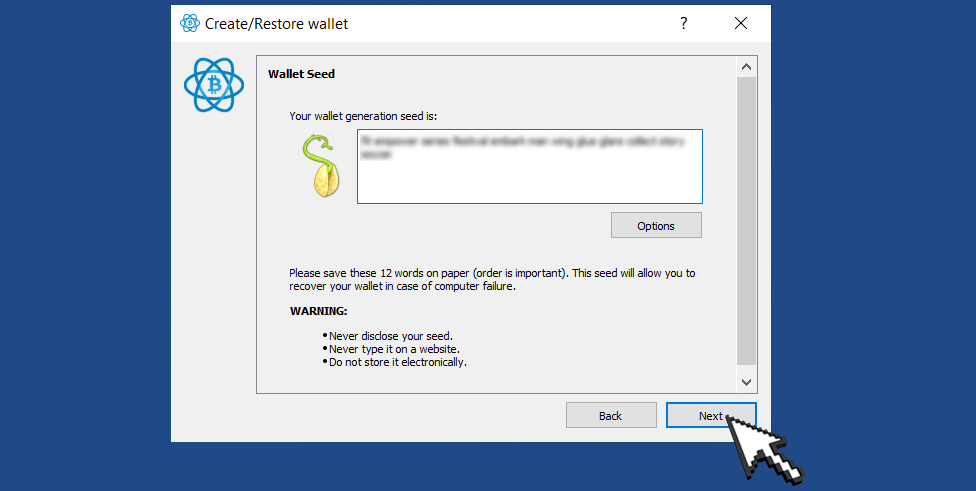Image resolution: width=976 pixels, height=491 pixels.
Task: Click the scrollbar down arrow
Action: tap(746, 382)
